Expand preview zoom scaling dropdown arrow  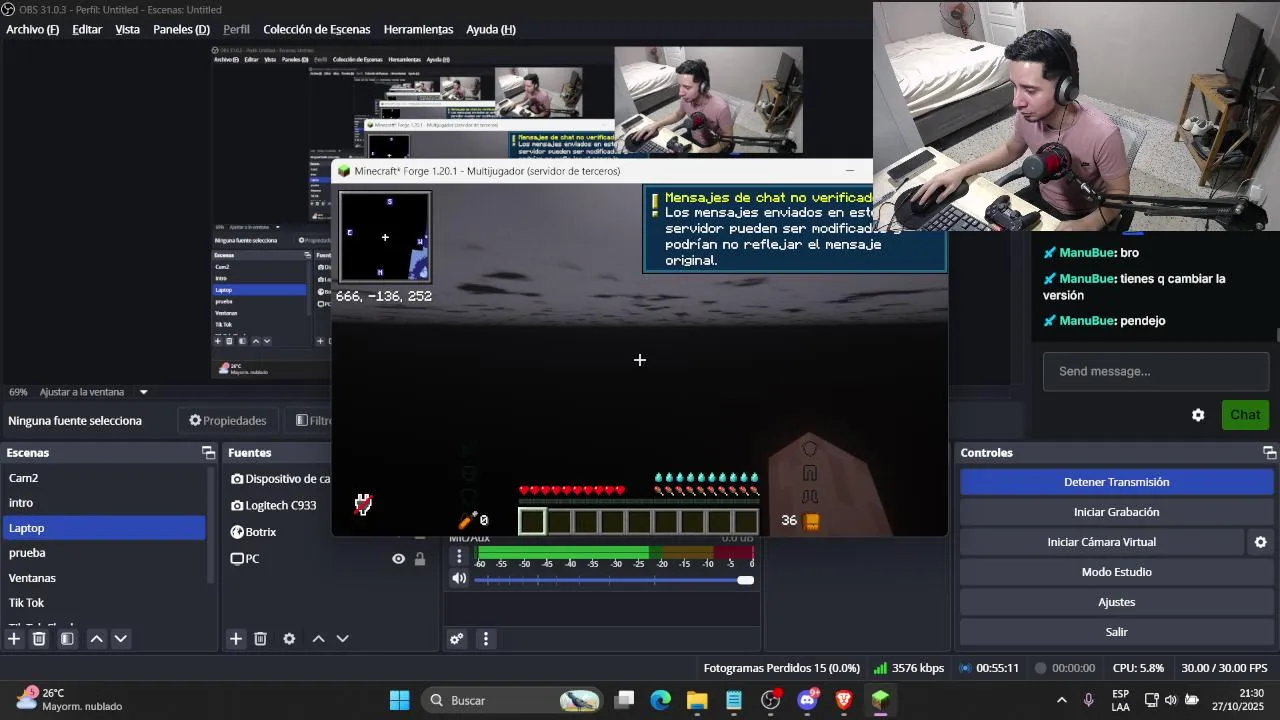click(x=143, y=392)
